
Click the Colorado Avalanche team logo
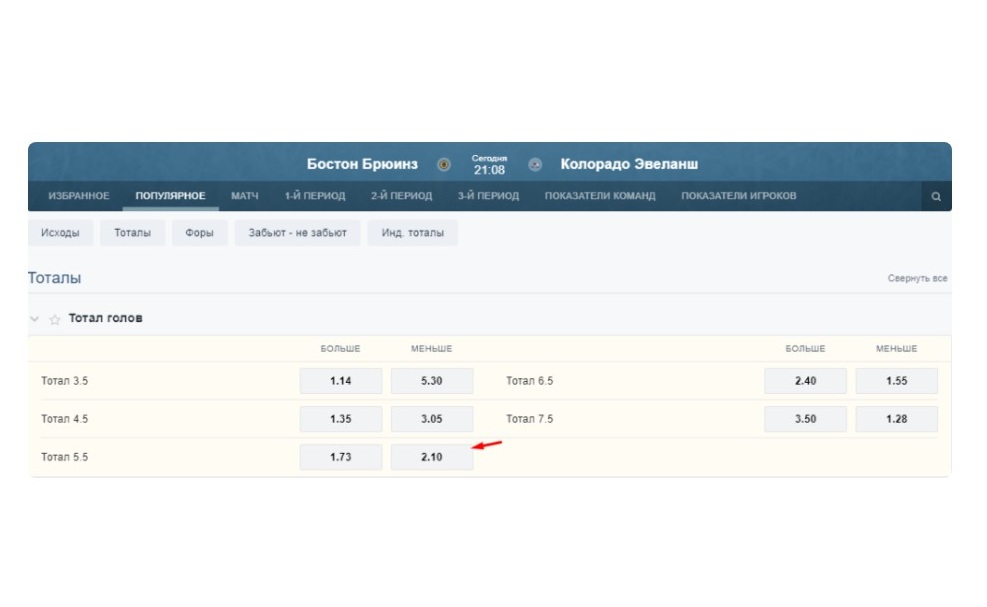pos(535,164)
